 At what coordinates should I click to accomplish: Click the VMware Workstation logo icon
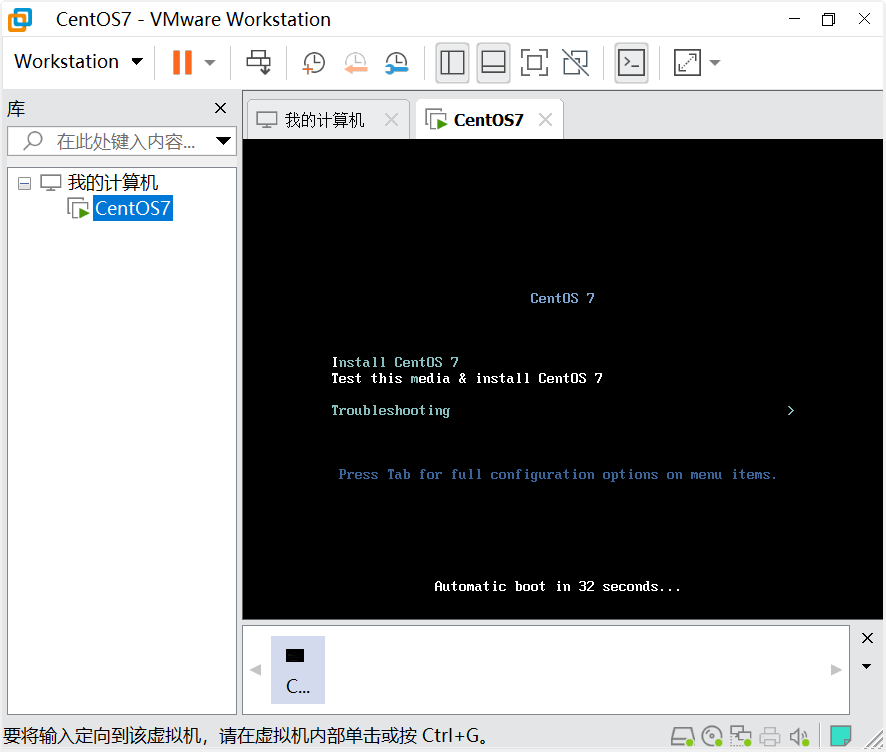click(x=20, y=20)
